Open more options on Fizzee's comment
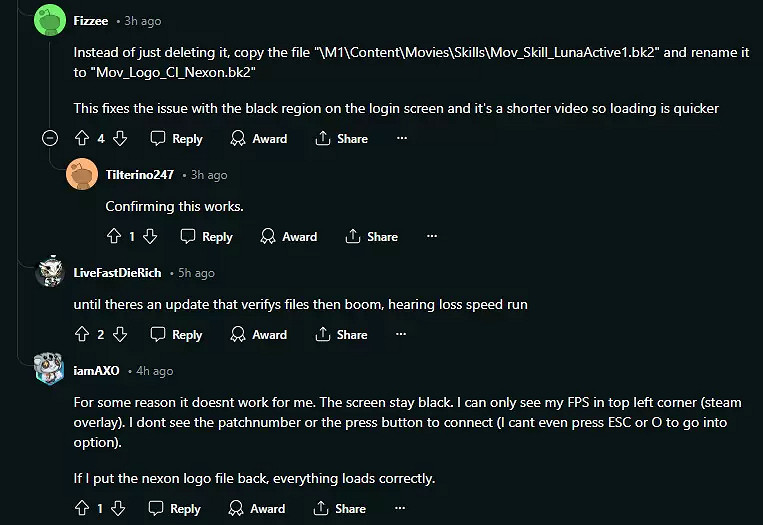 click(402, 139)
